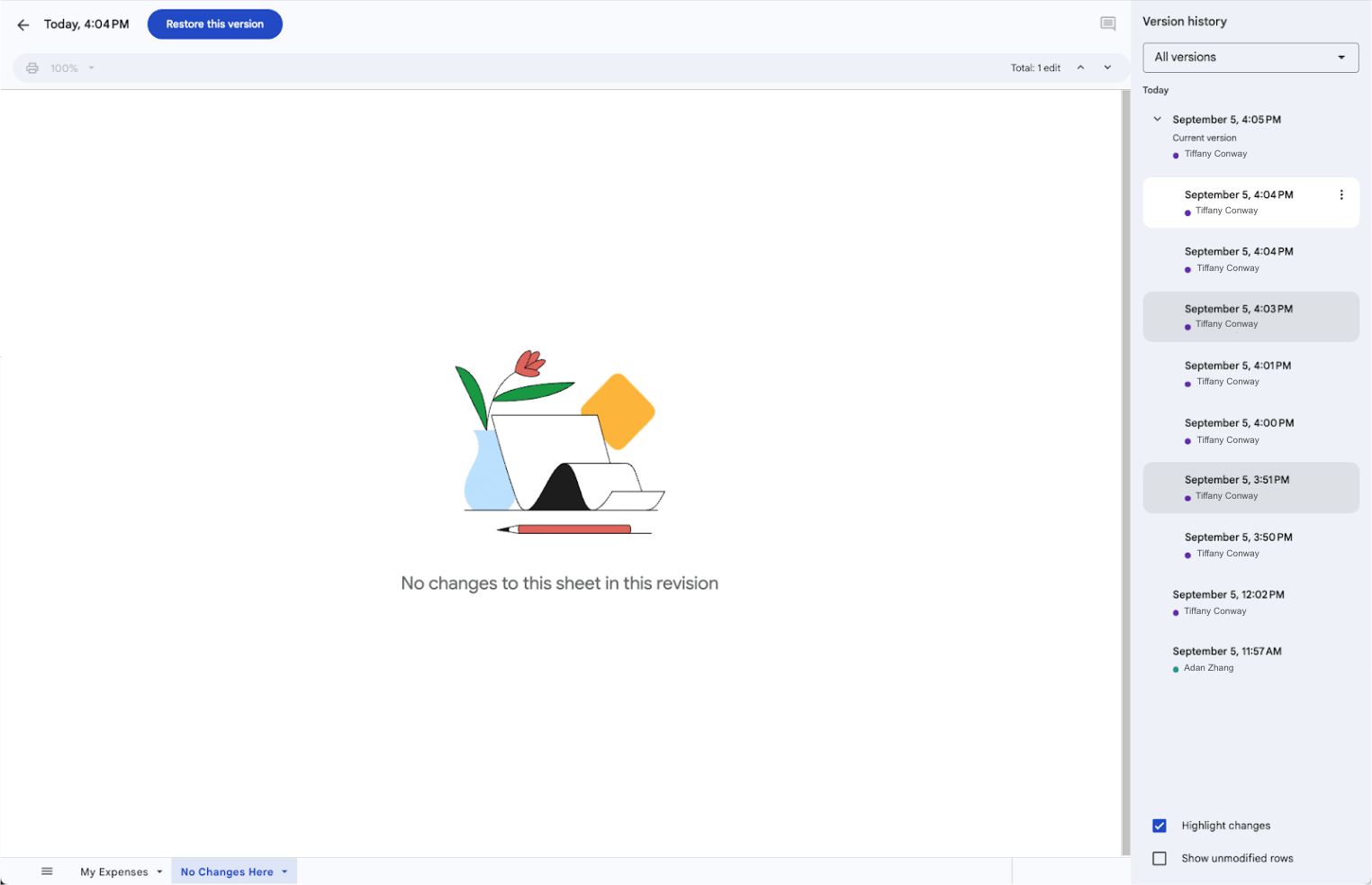The width and height of the screenshot is (1372, 885).
Task: Switch to the My Expenses sheet tab
Action: click(x=113, y=871)
